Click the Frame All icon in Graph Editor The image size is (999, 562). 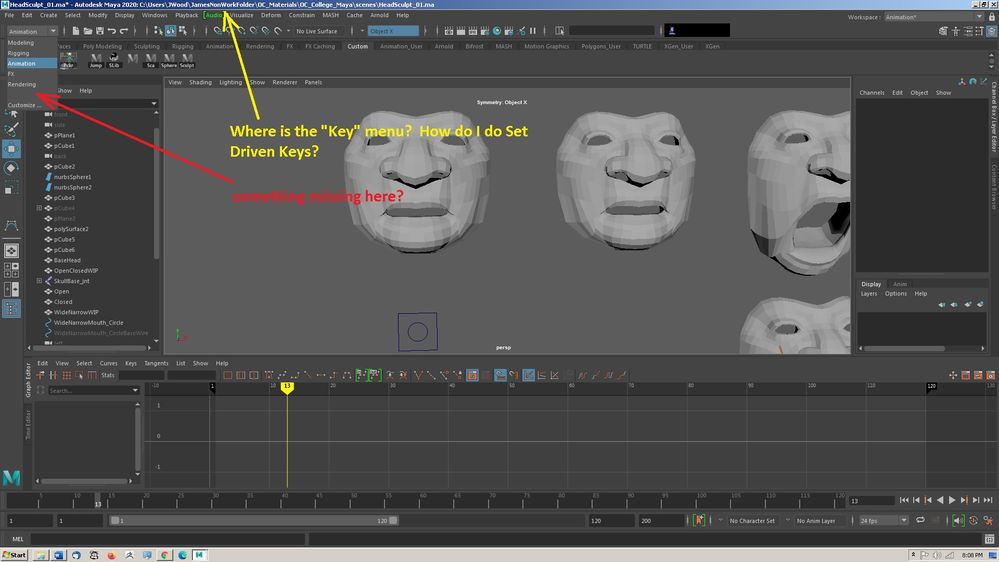tap(227, 375)
